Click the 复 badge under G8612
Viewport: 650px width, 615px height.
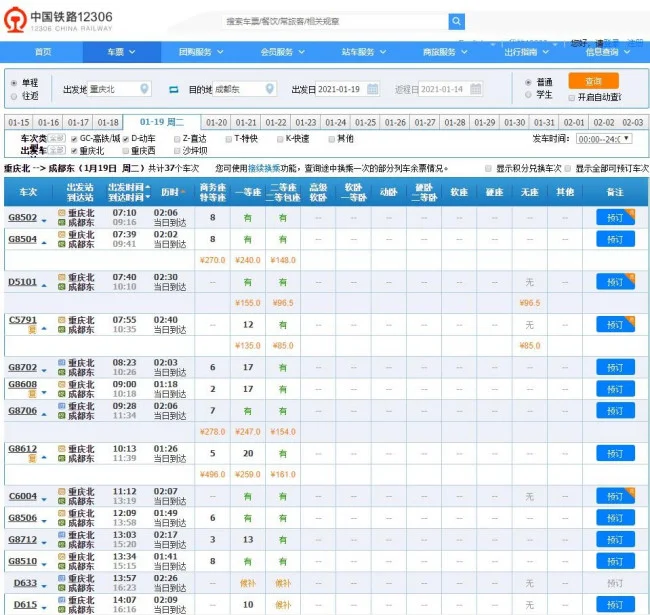pos(32,458)
